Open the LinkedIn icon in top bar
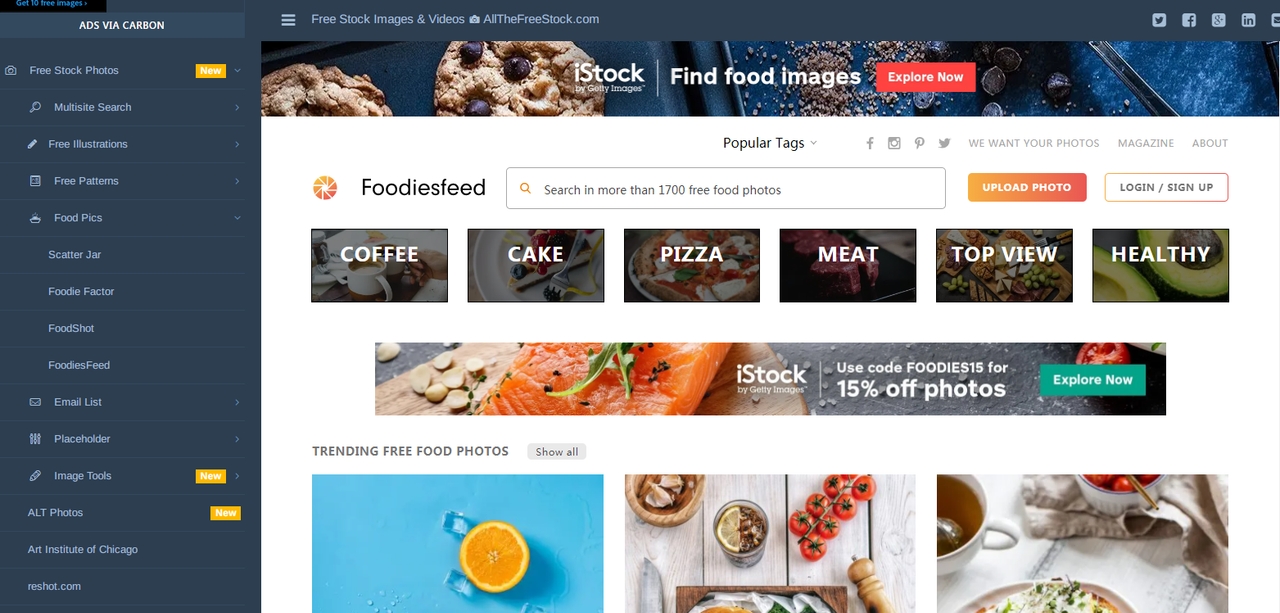 (1248, 20)
